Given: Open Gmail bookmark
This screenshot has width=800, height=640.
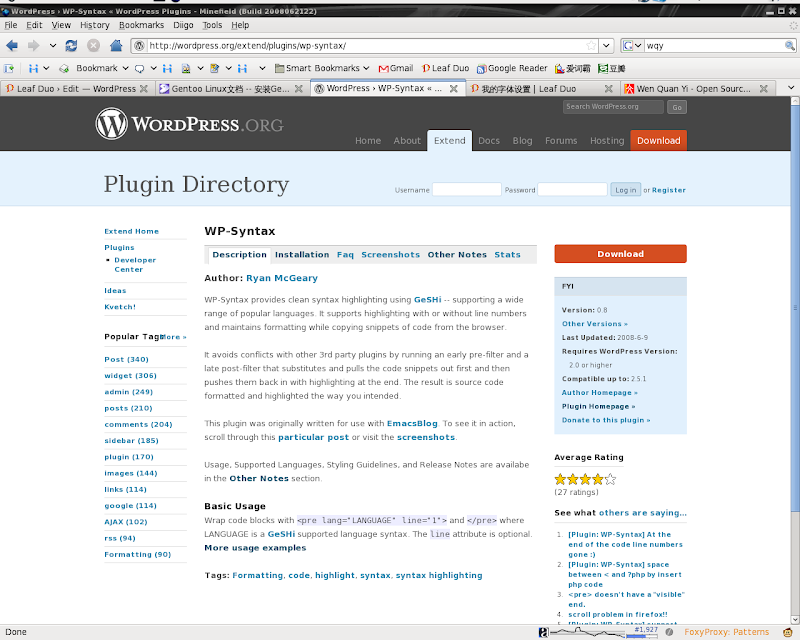Looking at the screenshot, I should tap(396, 68).
